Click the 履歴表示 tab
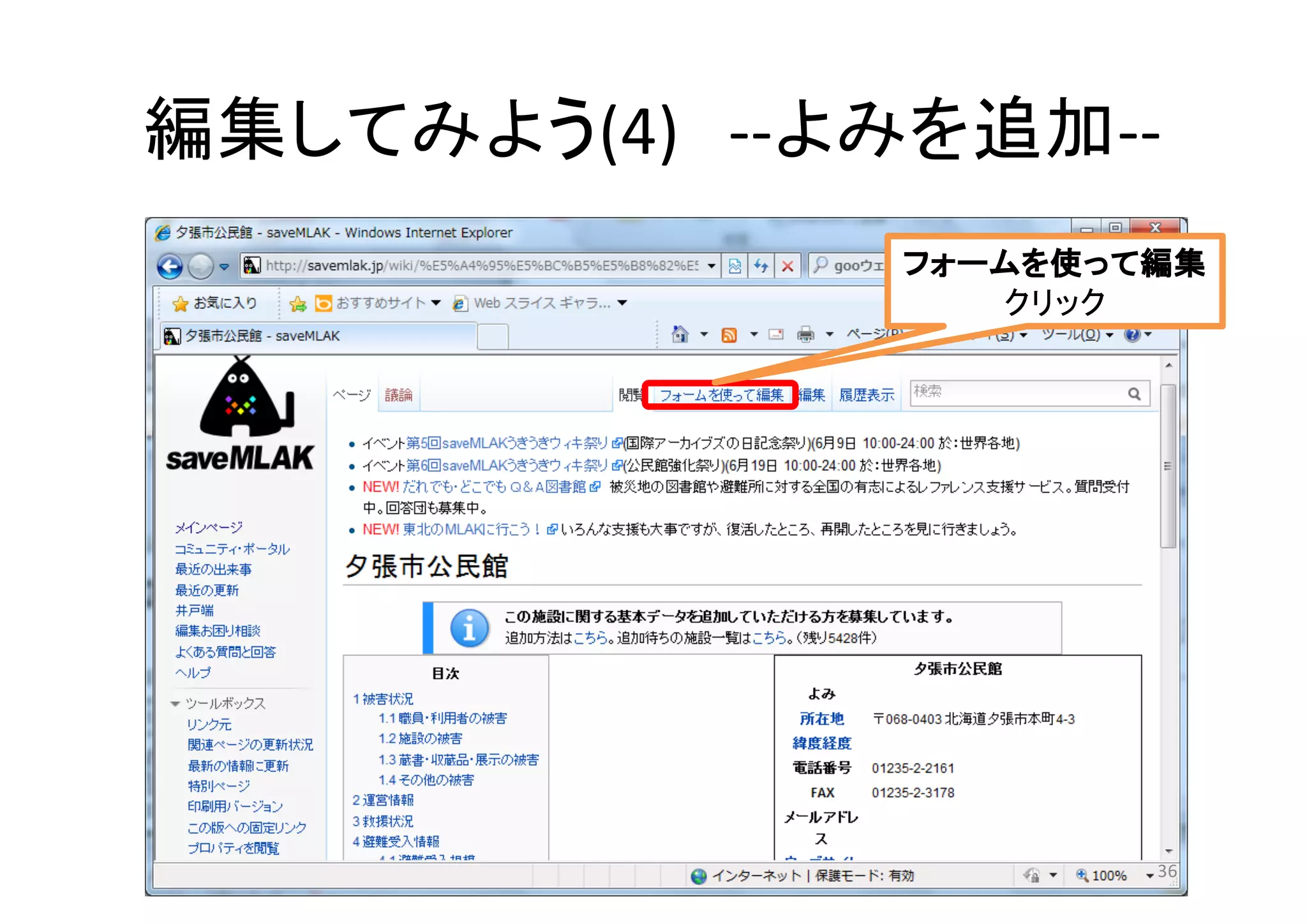 [x=867, y=395]
